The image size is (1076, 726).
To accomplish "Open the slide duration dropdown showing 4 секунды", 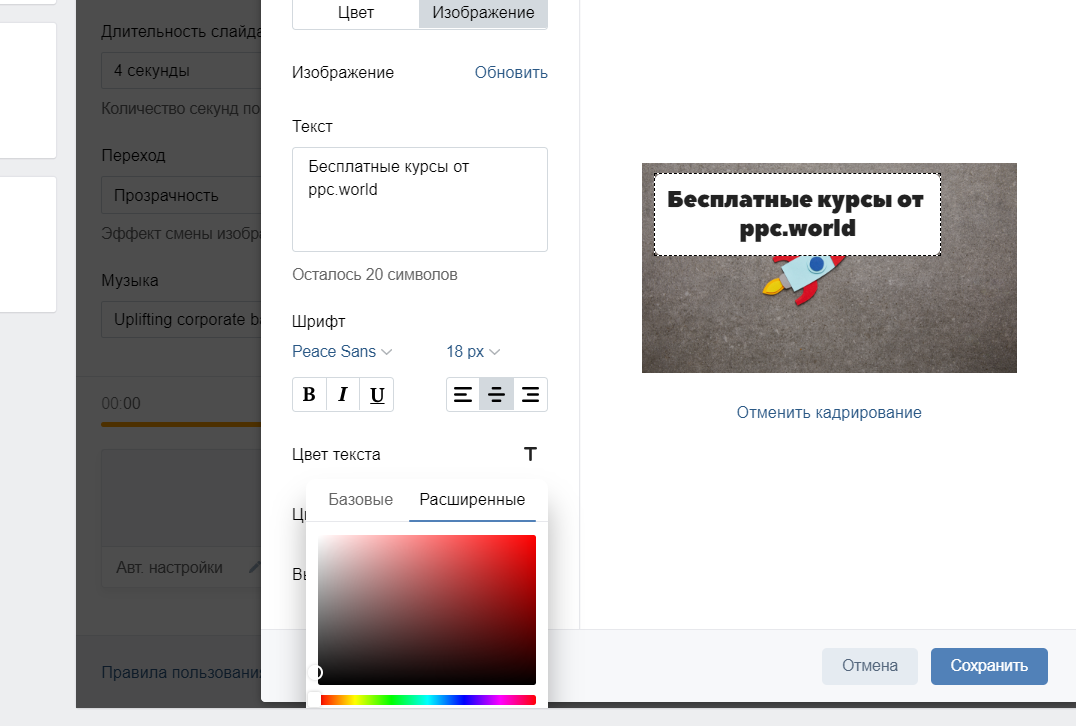I will point(180,70).
